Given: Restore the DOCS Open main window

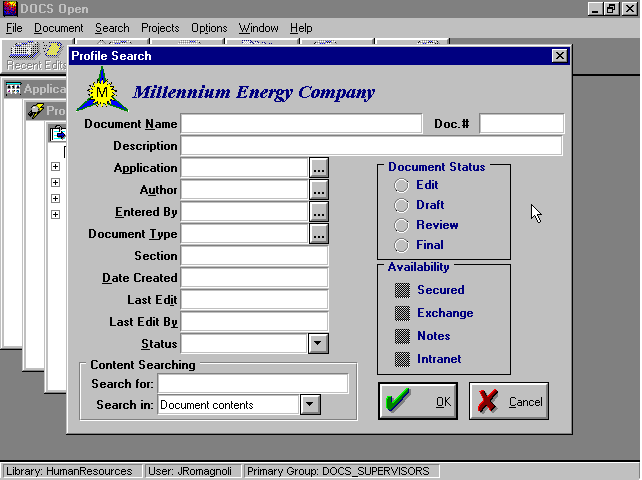Looking at the screenshot, I should click(611, 9).
